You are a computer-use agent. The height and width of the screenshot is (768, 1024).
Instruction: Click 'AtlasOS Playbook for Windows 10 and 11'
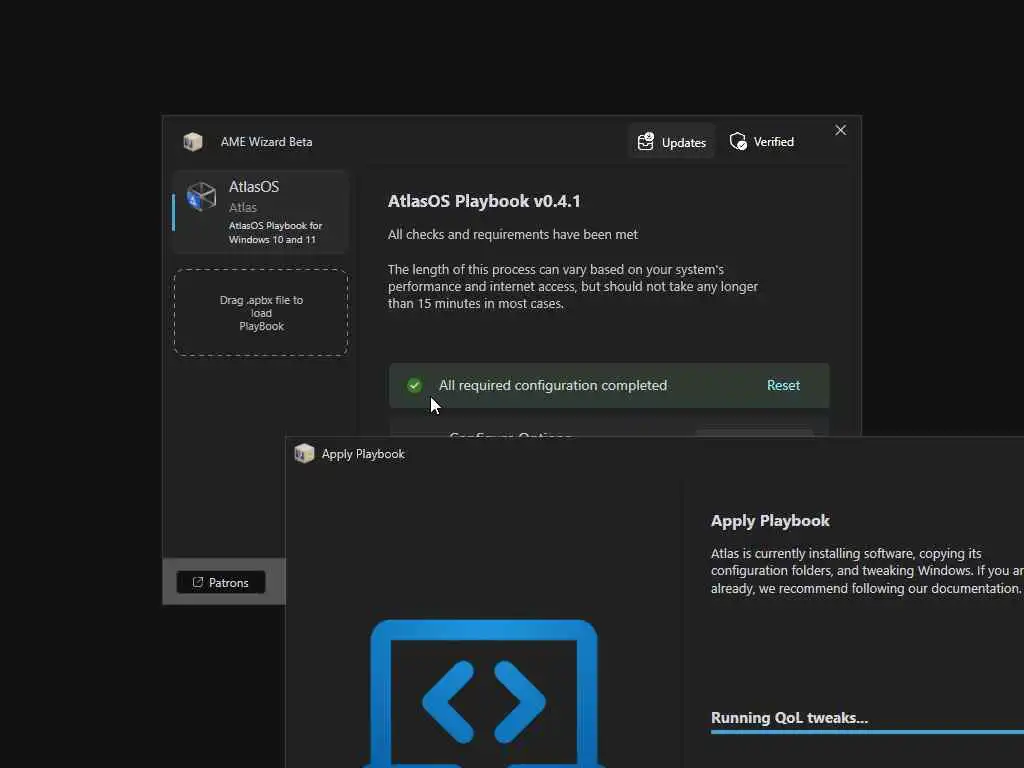click(275, 232)
